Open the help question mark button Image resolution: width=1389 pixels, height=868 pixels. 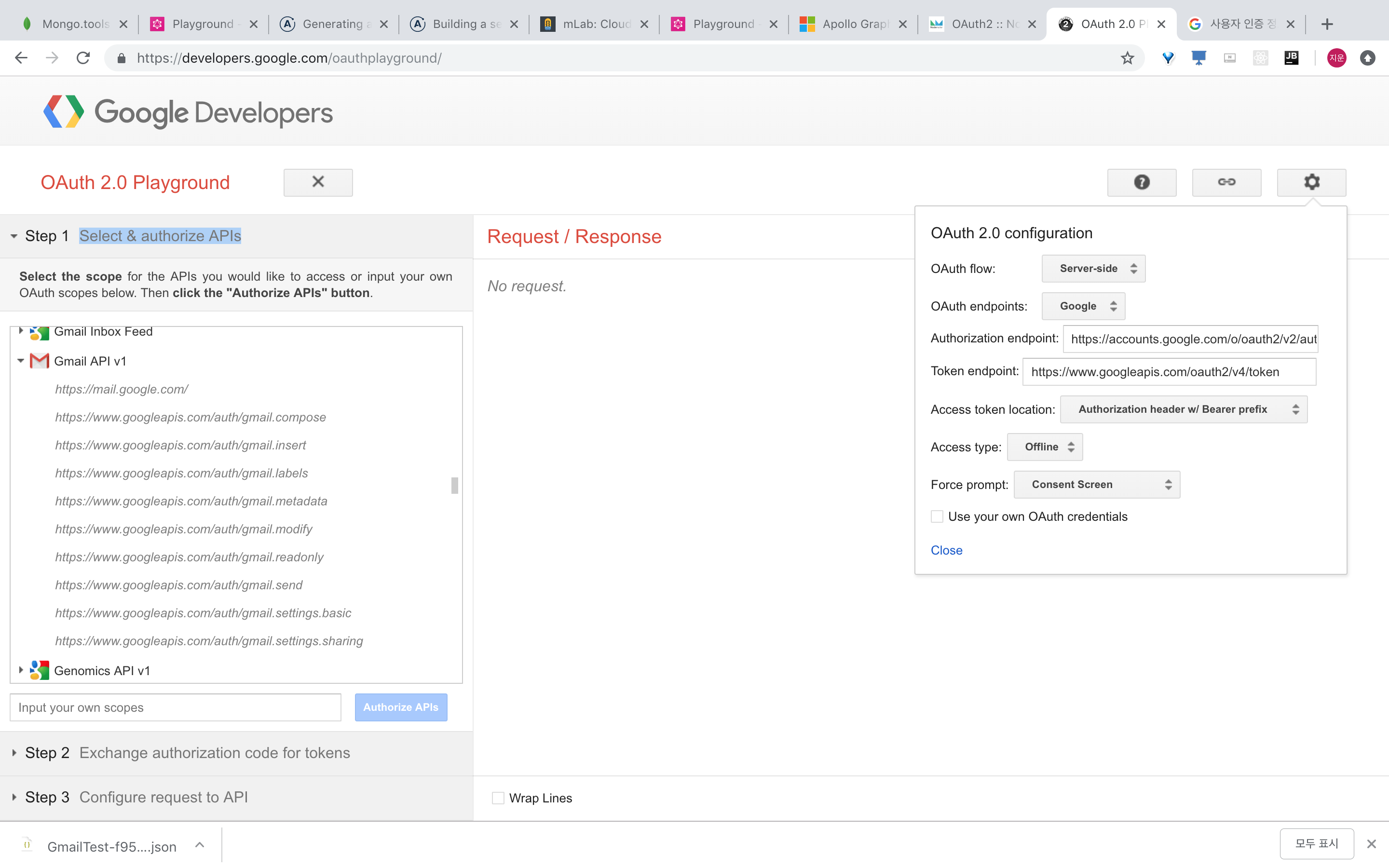click(x=1141, y=182)
